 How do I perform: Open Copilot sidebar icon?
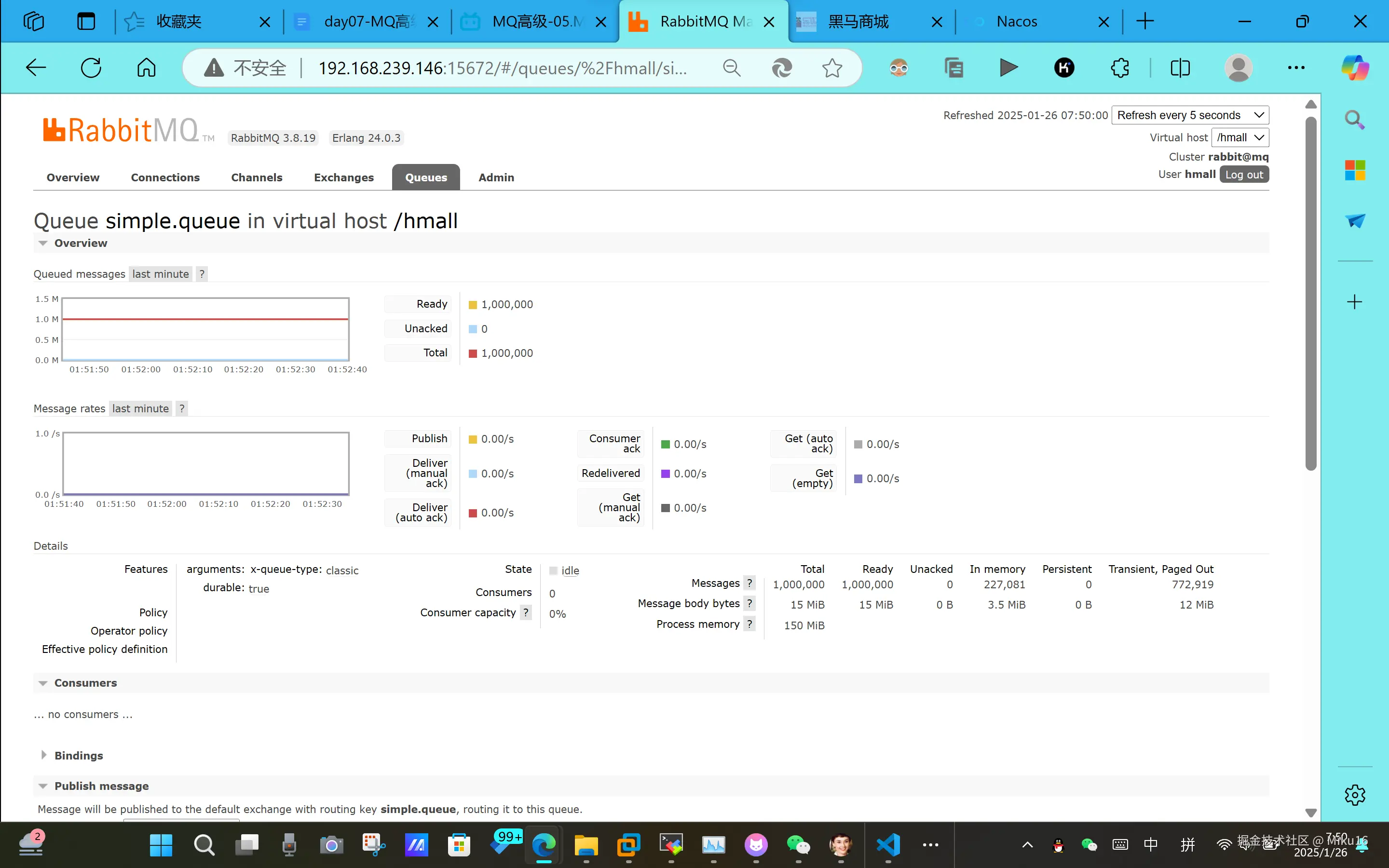[1355, 68]
